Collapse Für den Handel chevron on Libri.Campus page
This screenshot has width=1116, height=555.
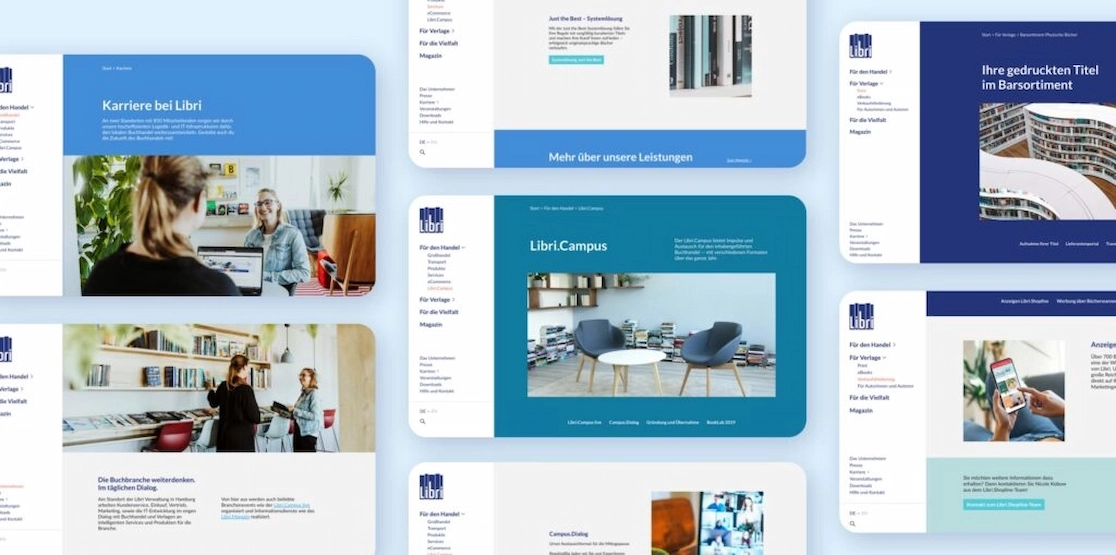pos(463,248)
